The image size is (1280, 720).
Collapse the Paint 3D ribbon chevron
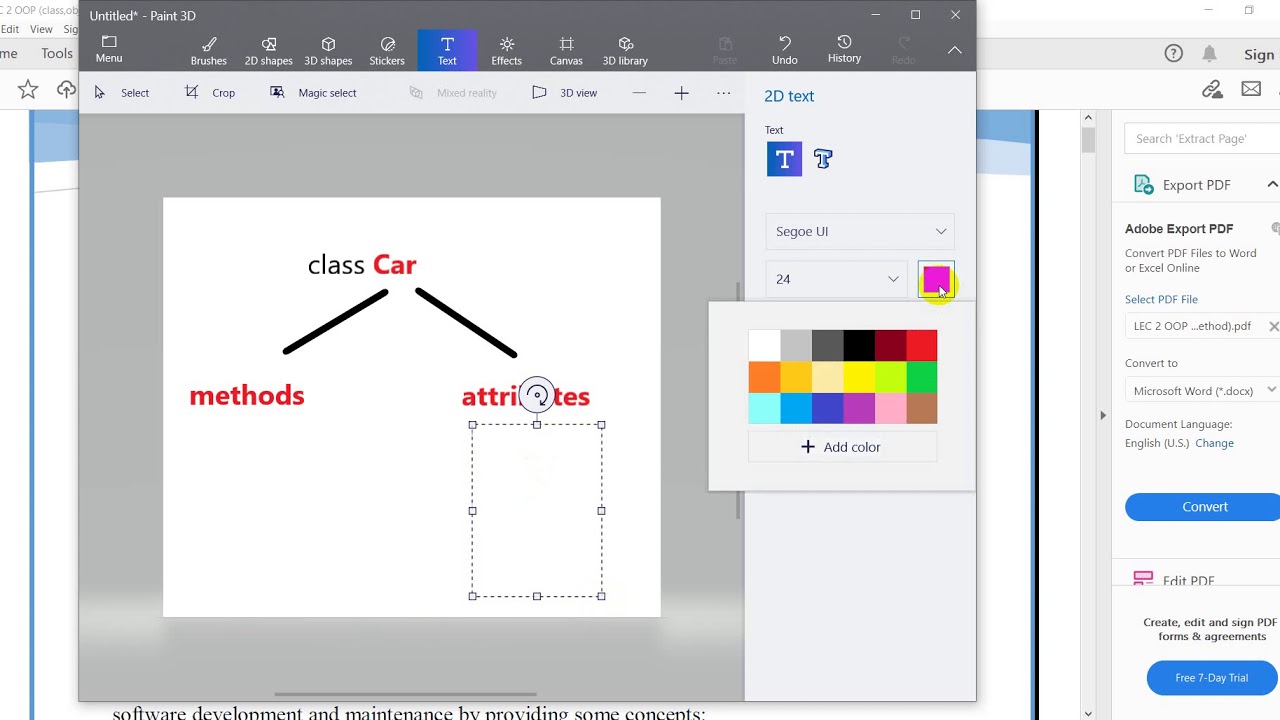click(x=955, y=50)
